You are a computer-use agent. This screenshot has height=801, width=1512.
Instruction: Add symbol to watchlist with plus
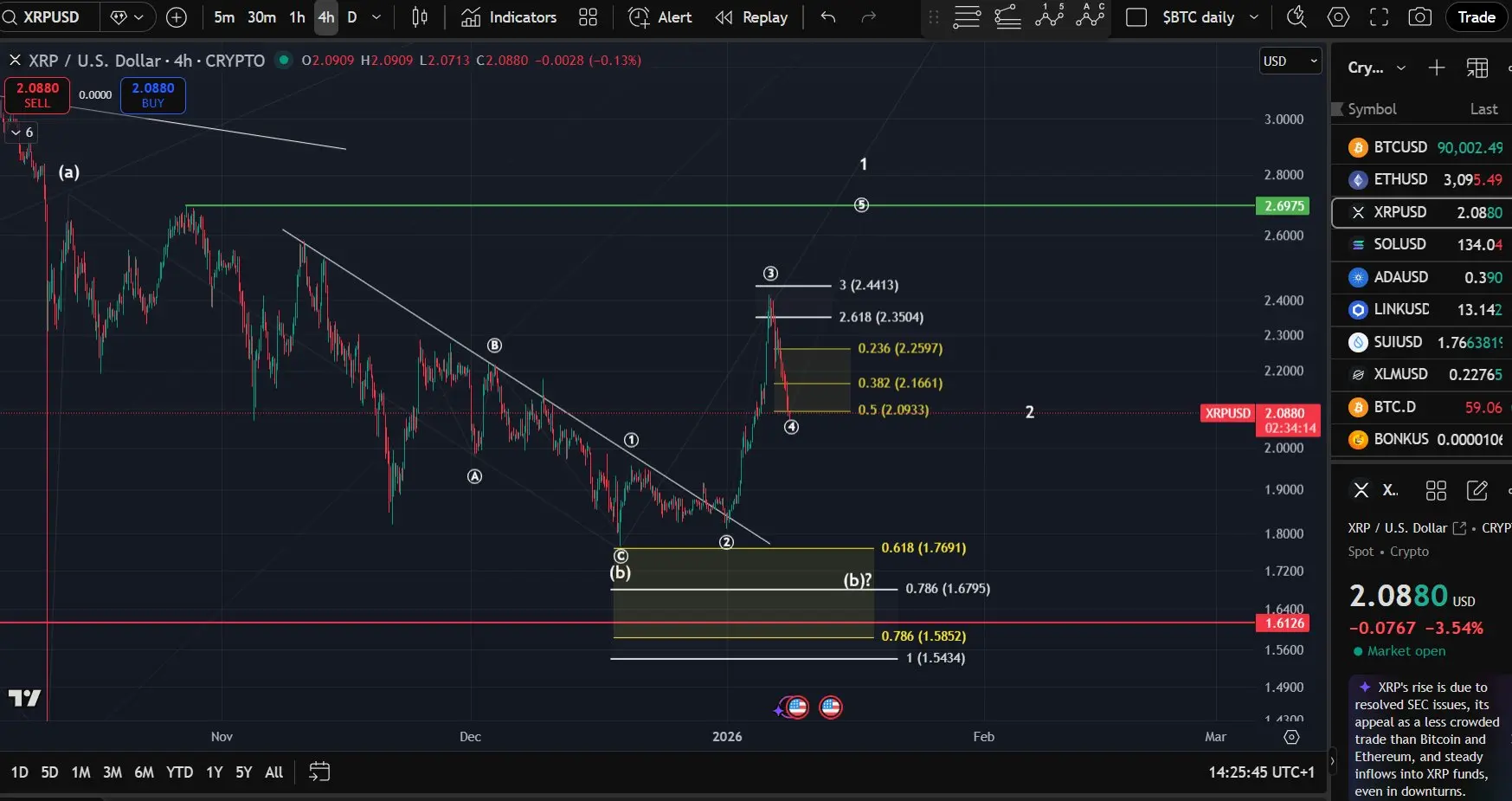(x=1437, y=68)
